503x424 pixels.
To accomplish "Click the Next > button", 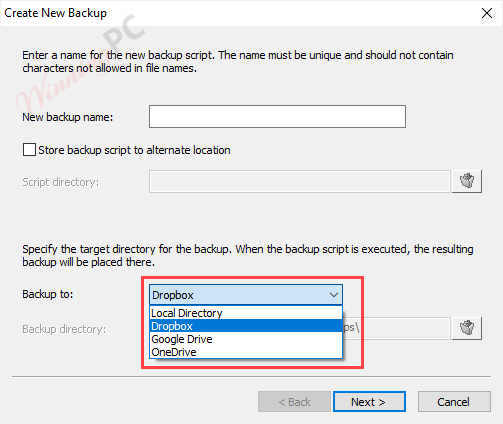I will pyautogui.click(x=369, y=402).
